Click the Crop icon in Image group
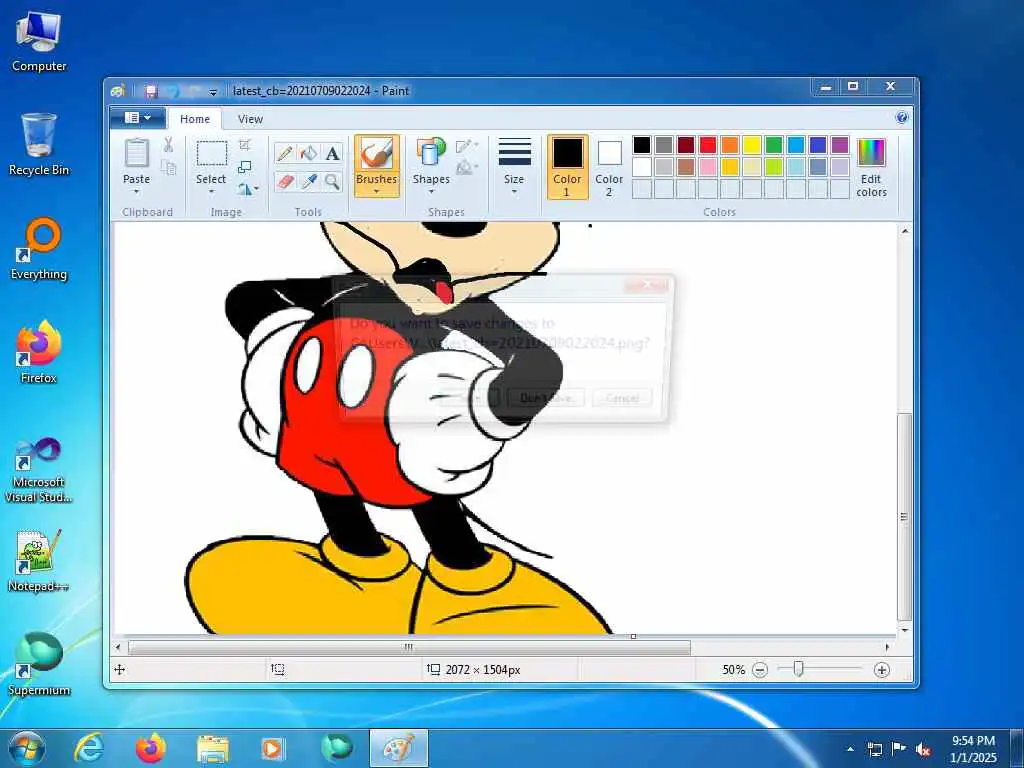Viewport: 1024px width, 768px height. (245, 145)
